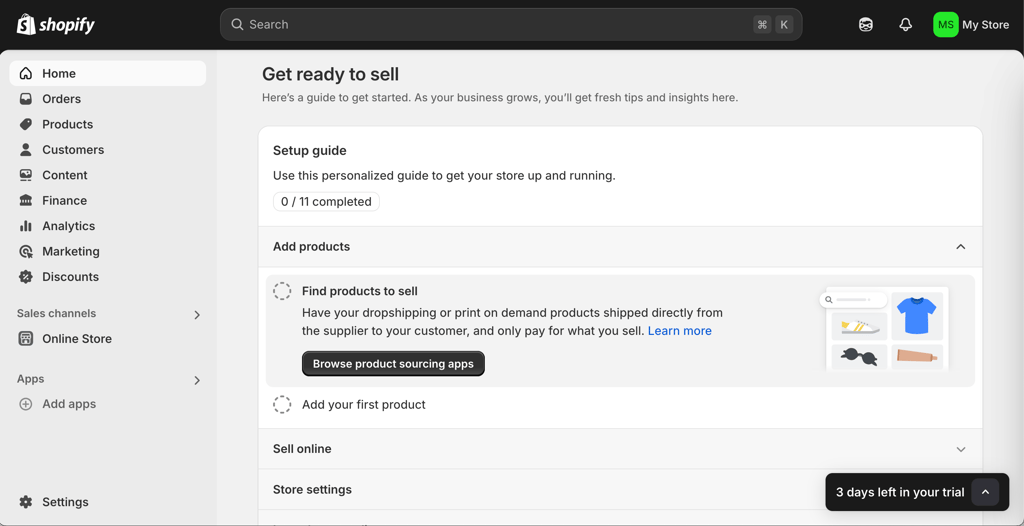This screenshot has height=526, width=1024.
Task: Click the Home house icon in sidebar
Action: pyautogui.click(x=25, y=73)
